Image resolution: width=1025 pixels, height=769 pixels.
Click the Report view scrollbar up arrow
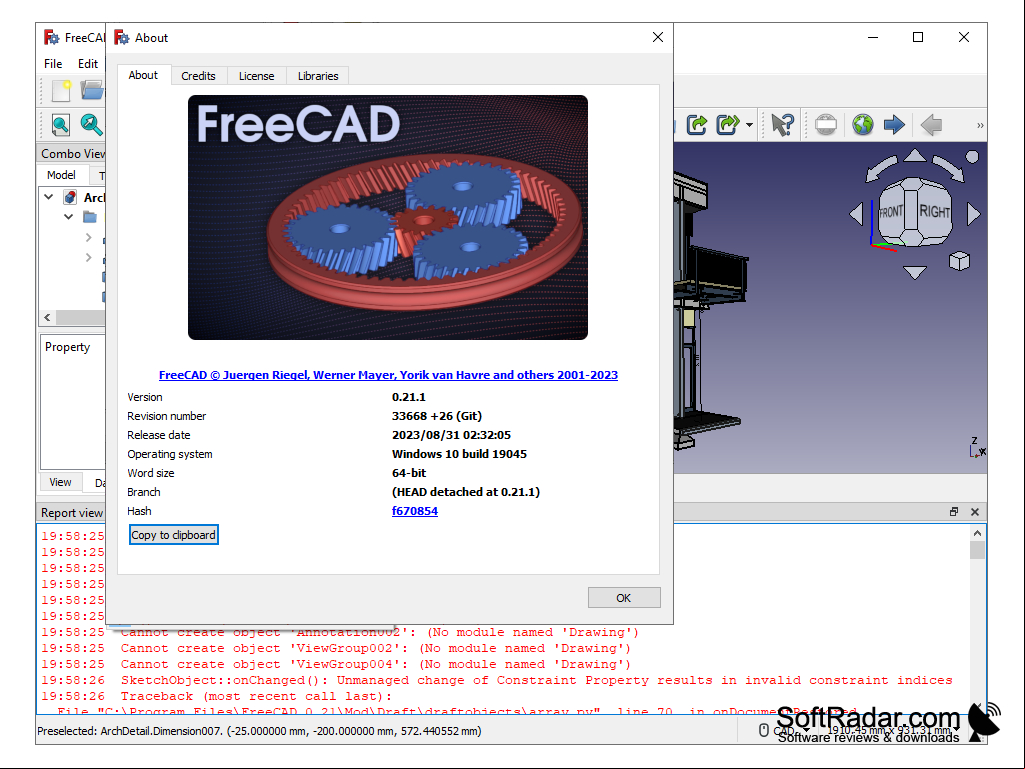point(977,533)
